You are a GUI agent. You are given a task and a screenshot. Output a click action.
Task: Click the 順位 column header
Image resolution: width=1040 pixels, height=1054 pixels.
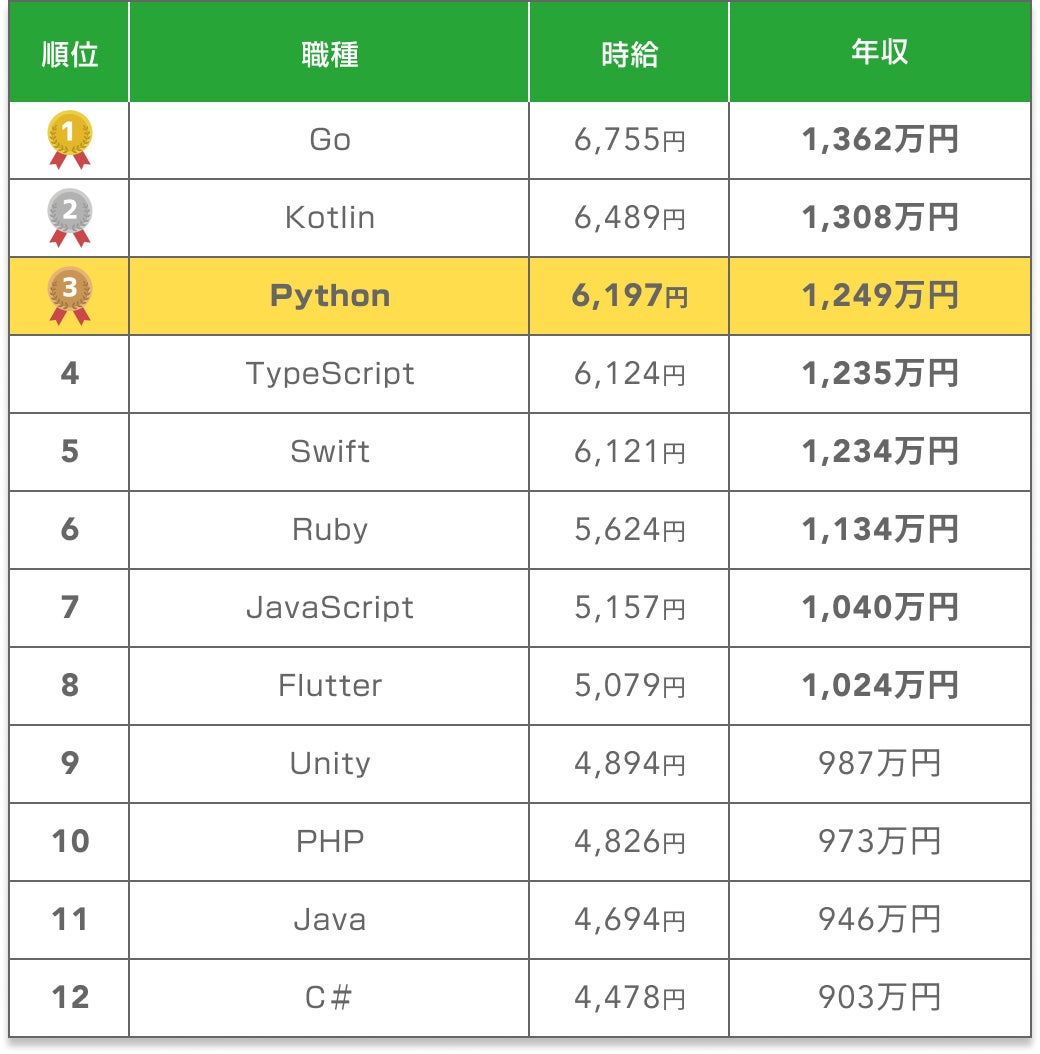tap(70, 54)
